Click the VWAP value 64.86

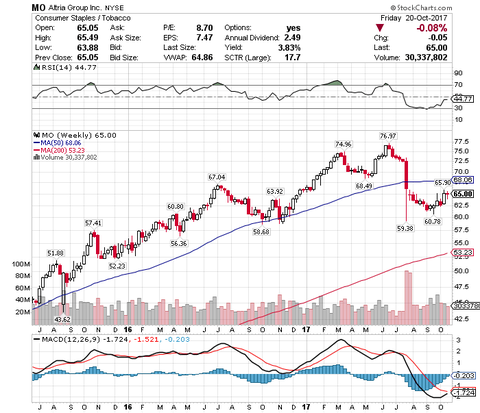click(202, 57)
